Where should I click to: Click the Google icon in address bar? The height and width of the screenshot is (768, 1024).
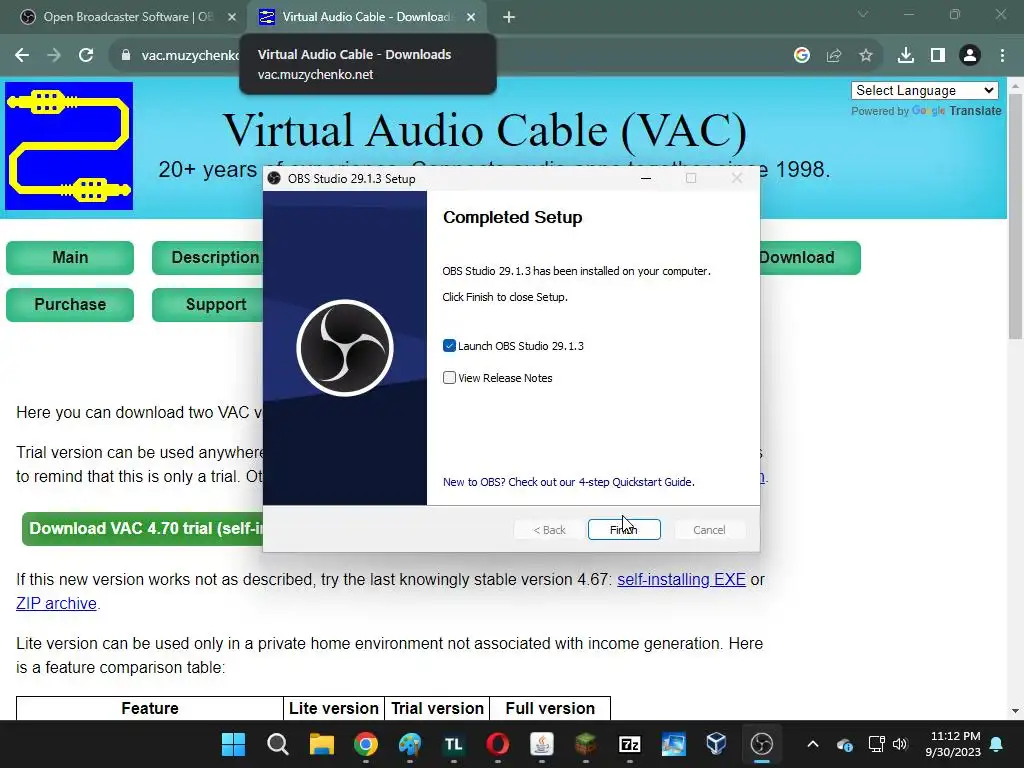click(802, 56)
